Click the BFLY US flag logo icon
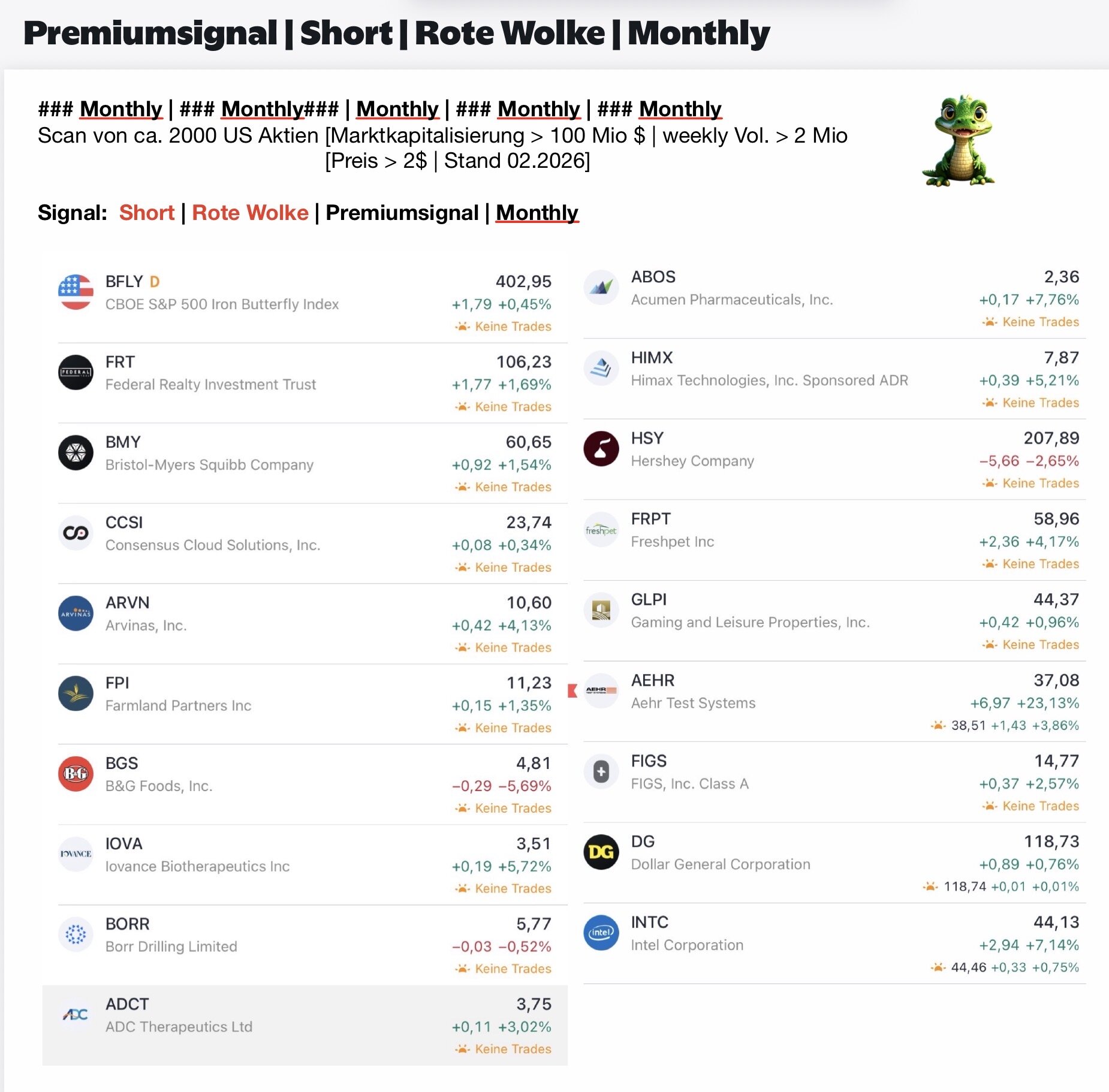This screenshot has height=1092, width=1109. pyautogui.click(x=76, y=292)
